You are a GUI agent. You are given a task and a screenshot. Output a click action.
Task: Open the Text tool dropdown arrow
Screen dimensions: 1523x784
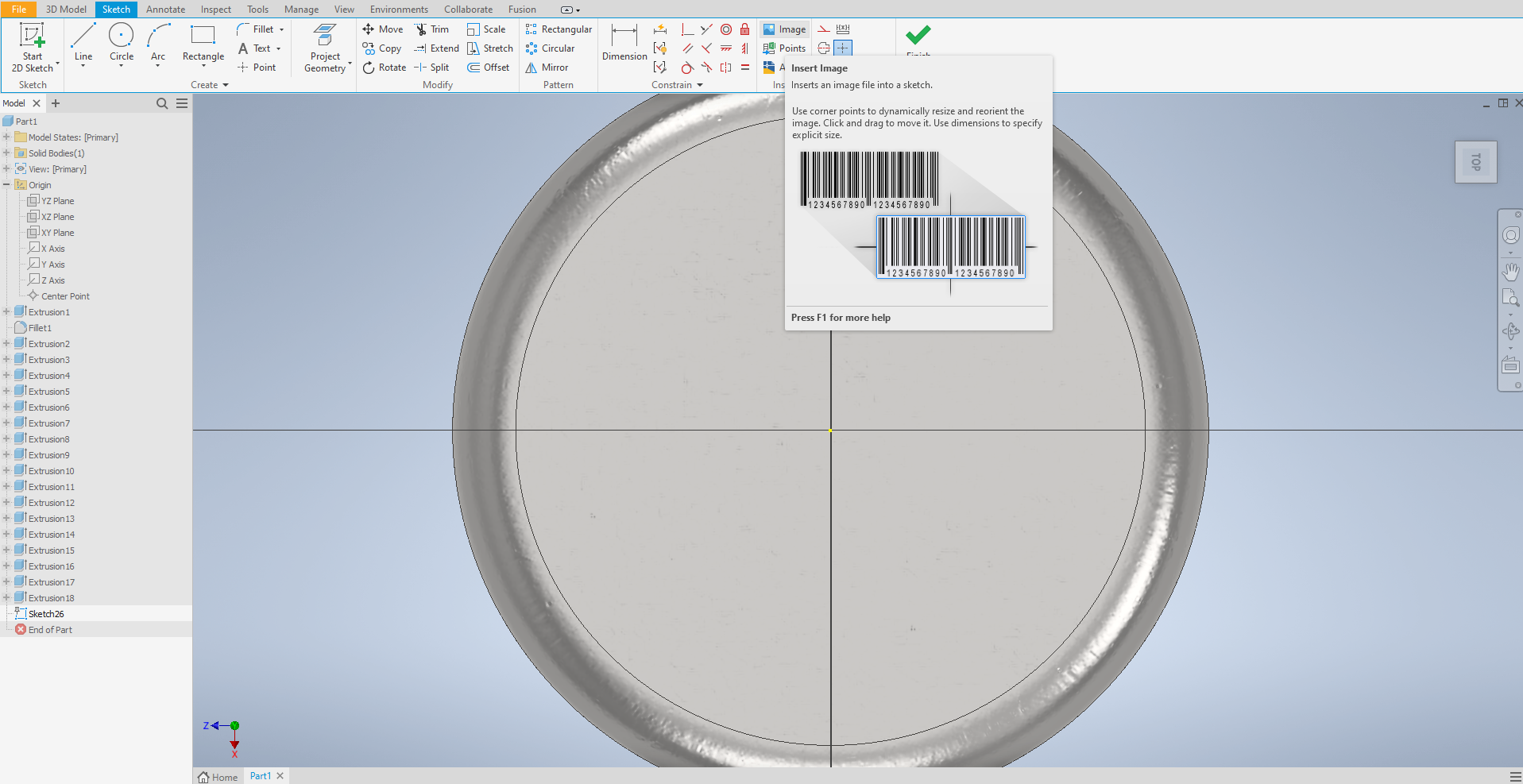pos(279,48)
